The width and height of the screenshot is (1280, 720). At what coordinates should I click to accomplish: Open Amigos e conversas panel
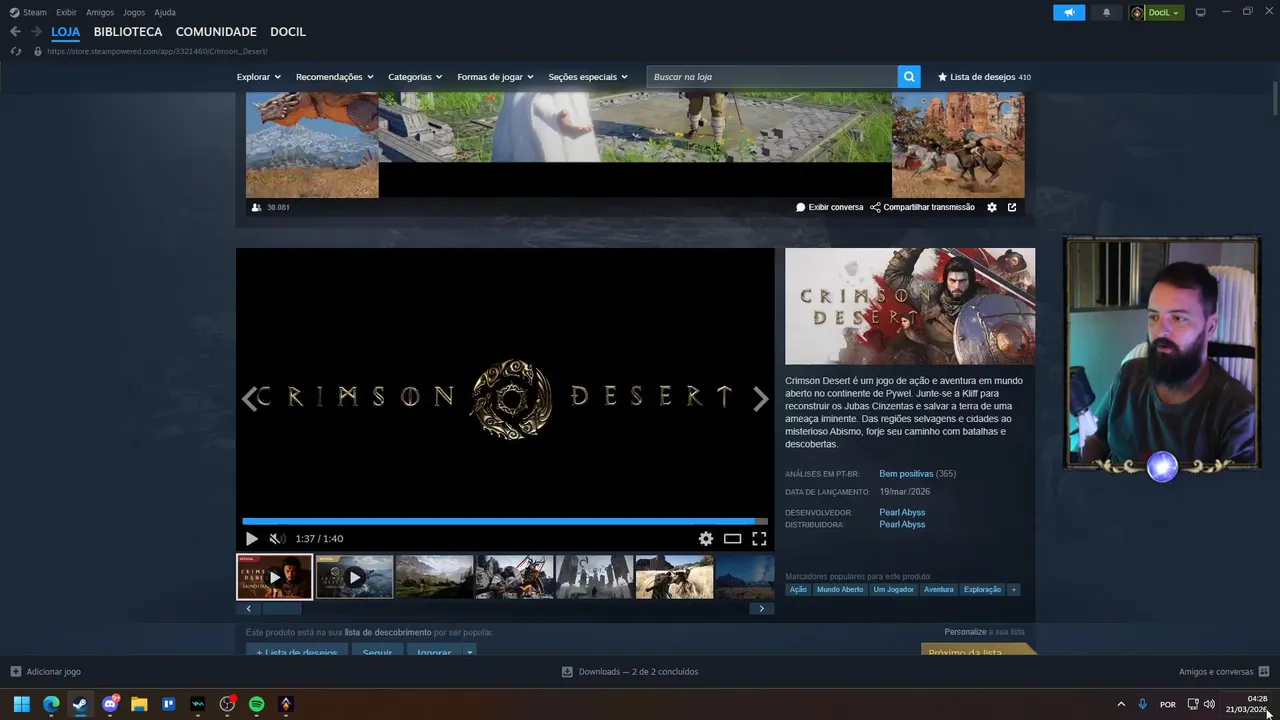pyautogui.click(x=1224, y=672)
